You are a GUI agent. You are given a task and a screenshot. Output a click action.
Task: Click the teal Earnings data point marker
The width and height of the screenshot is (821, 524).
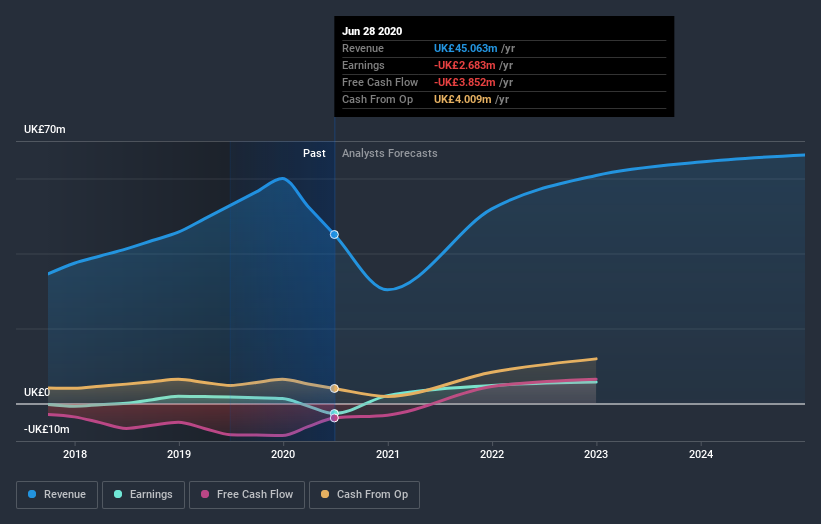click(334, 413)
